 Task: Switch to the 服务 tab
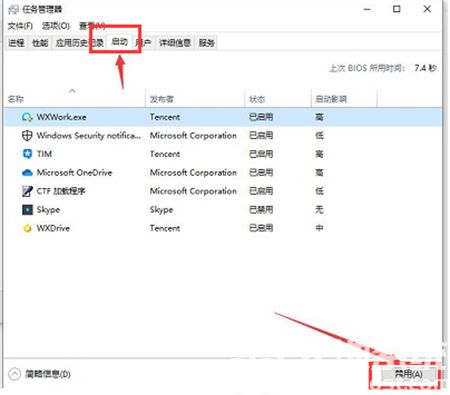click(207, 43)
